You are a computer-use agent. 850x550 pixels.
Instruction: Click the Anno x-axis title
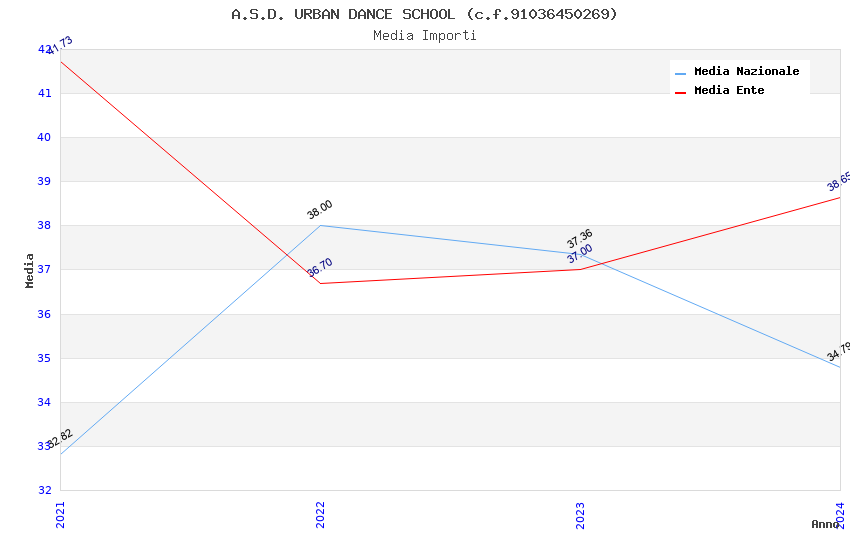825,524
